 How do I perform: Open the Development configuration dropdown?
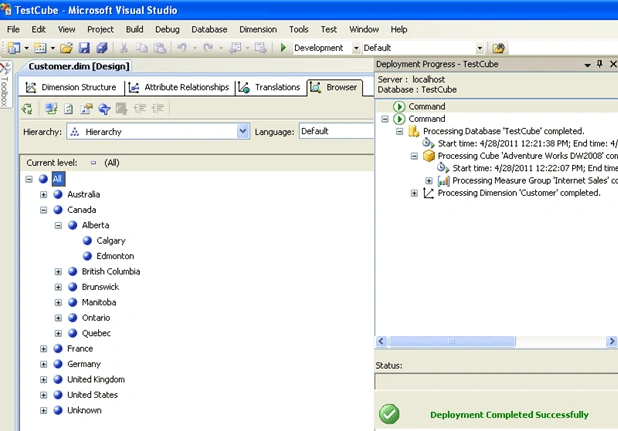coord(356,48)
